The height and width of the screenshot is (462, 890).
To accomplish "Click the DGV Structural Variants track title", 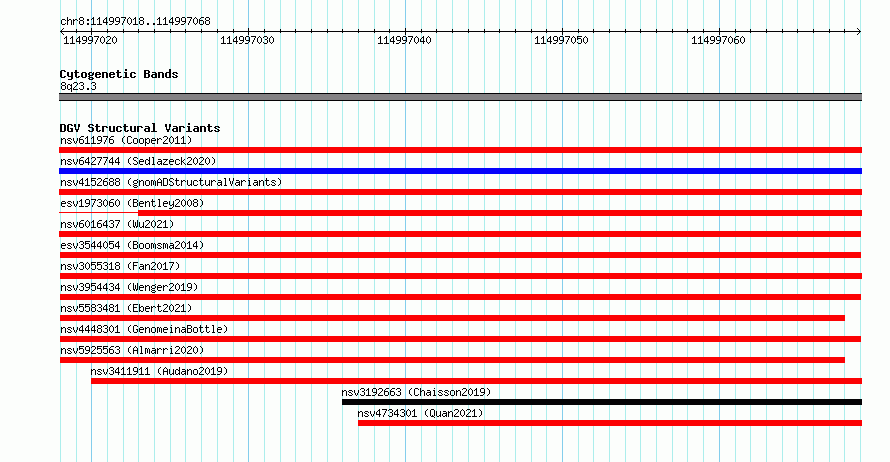I will [140, 128].
